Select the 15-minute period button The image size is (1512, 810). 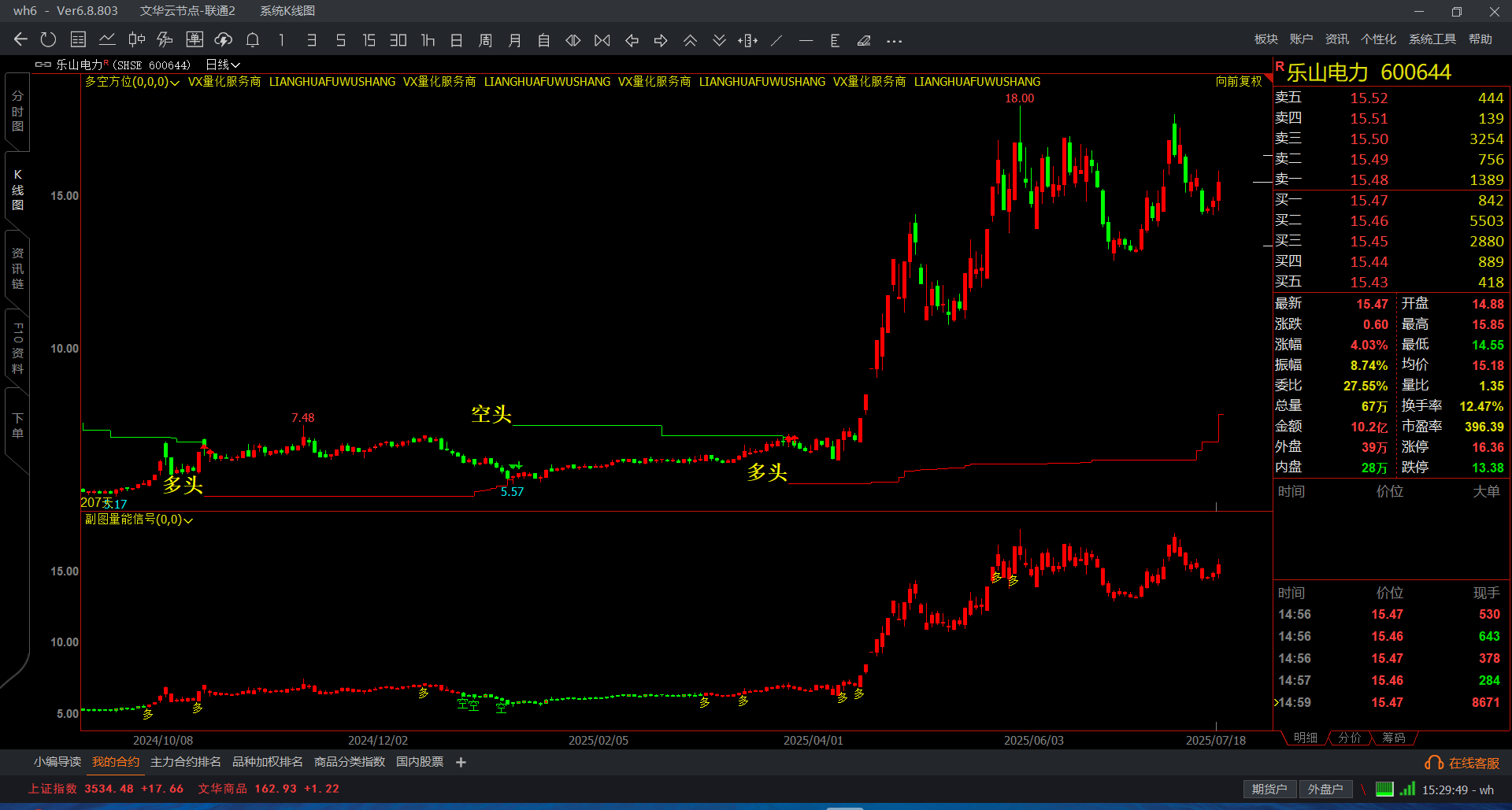click(x=369, y=40)
